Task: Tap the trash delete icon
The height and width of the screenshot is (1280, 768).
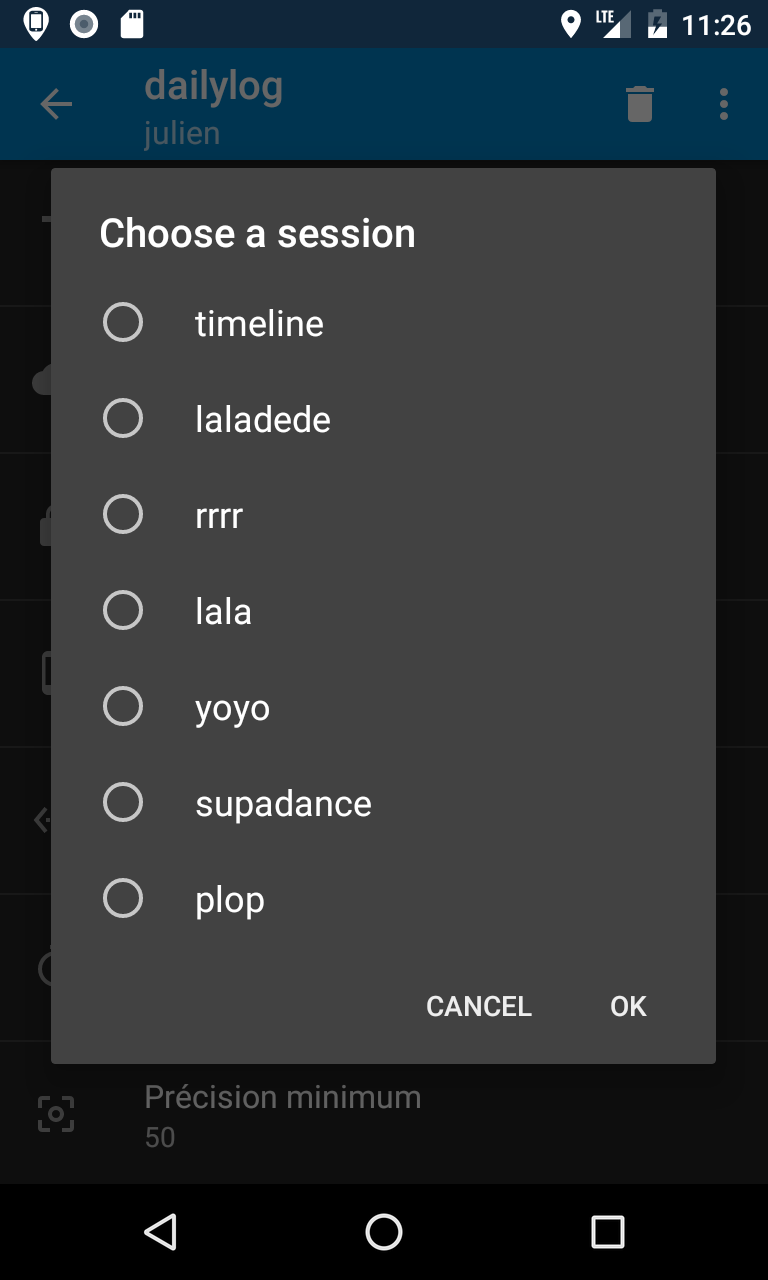Action: pyautogui.click(x=640, y=104)
